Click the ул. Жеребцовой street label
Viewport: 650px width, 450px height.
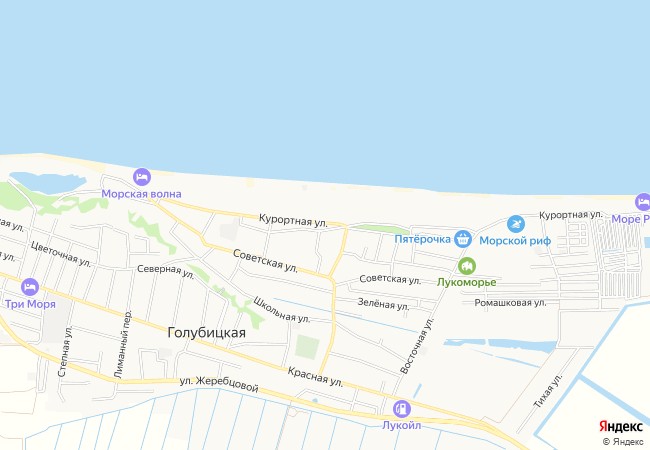pyautogui.click(x=219, y=384)
